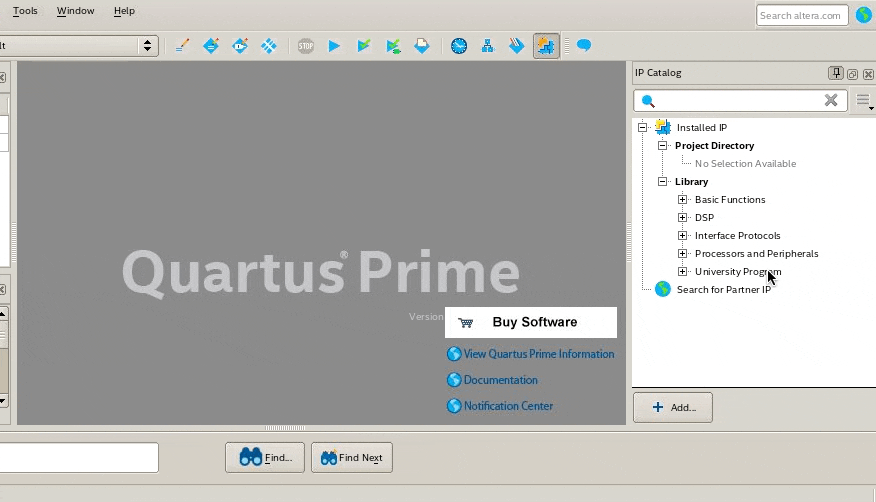Focus the Search altera.com field
Image resolution: width=876 pixels, height=502 pixels.
[x=802, y=15]
